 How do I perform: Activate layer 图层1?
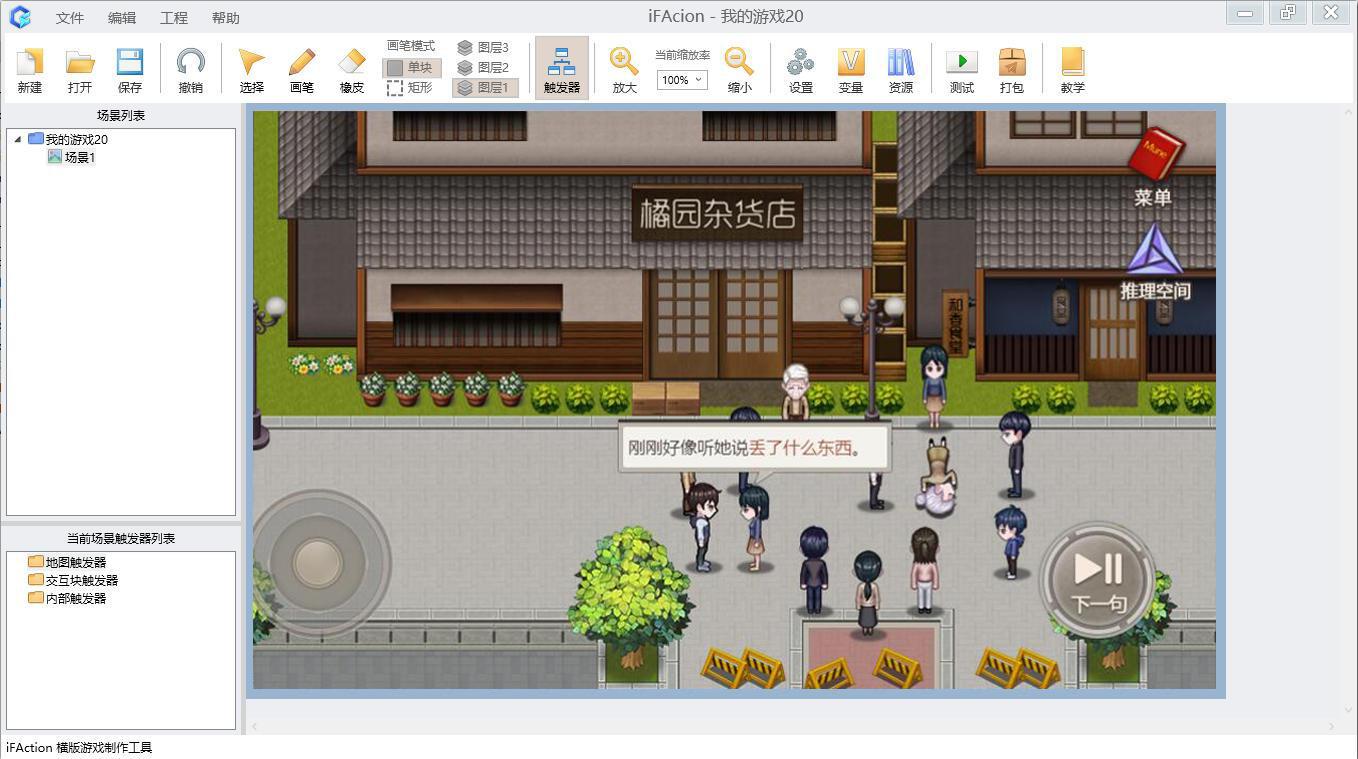(484, 87)
